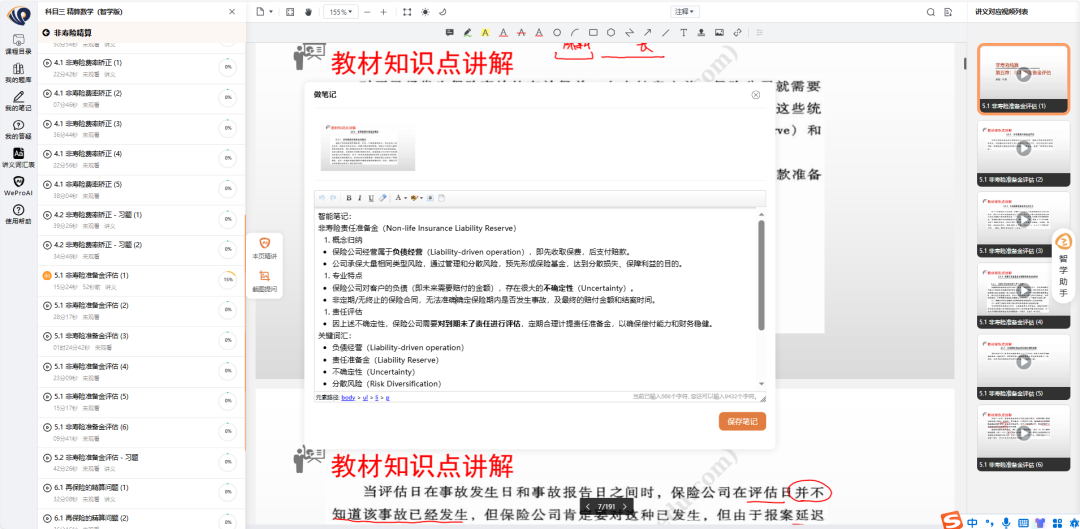Select the rectangle shape annotation tool
This screenshot has height=529, width=1080.
(593, 33)
